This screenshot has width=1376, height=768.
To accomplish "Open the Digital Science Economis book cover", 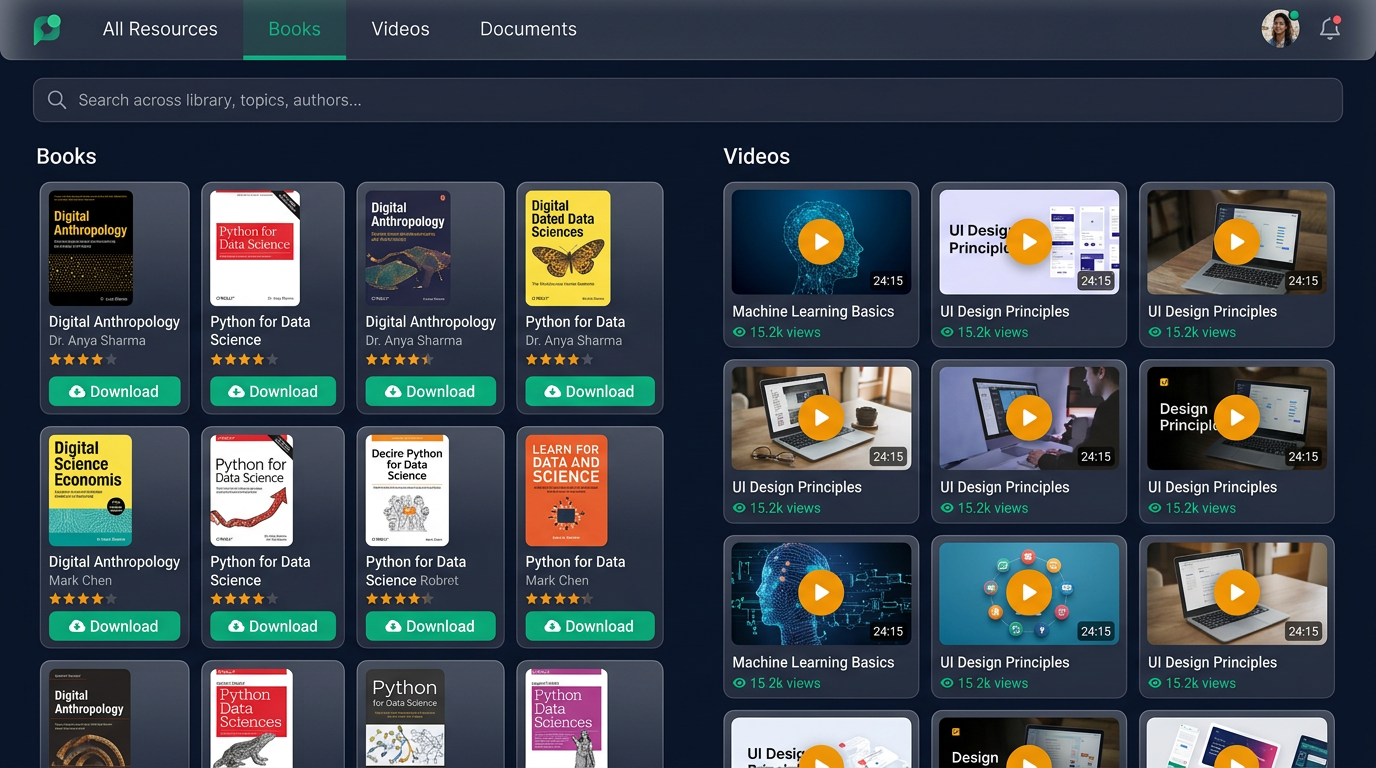I will click(89, 489).
